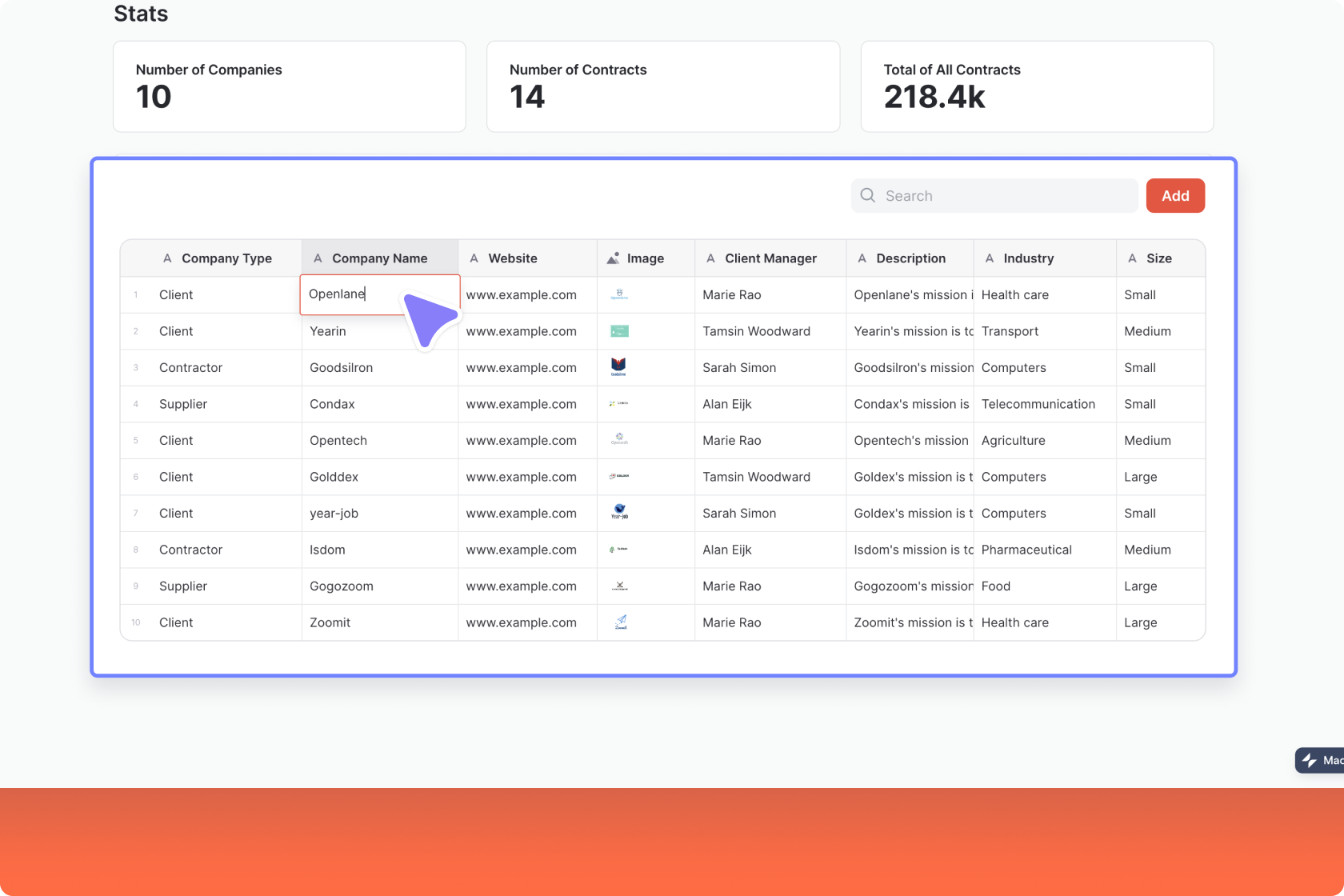Image resolution: width=1344 pixels, height=896 pixels.
Task: Click the text-type icon on Size header
Action: [1133, 258]
